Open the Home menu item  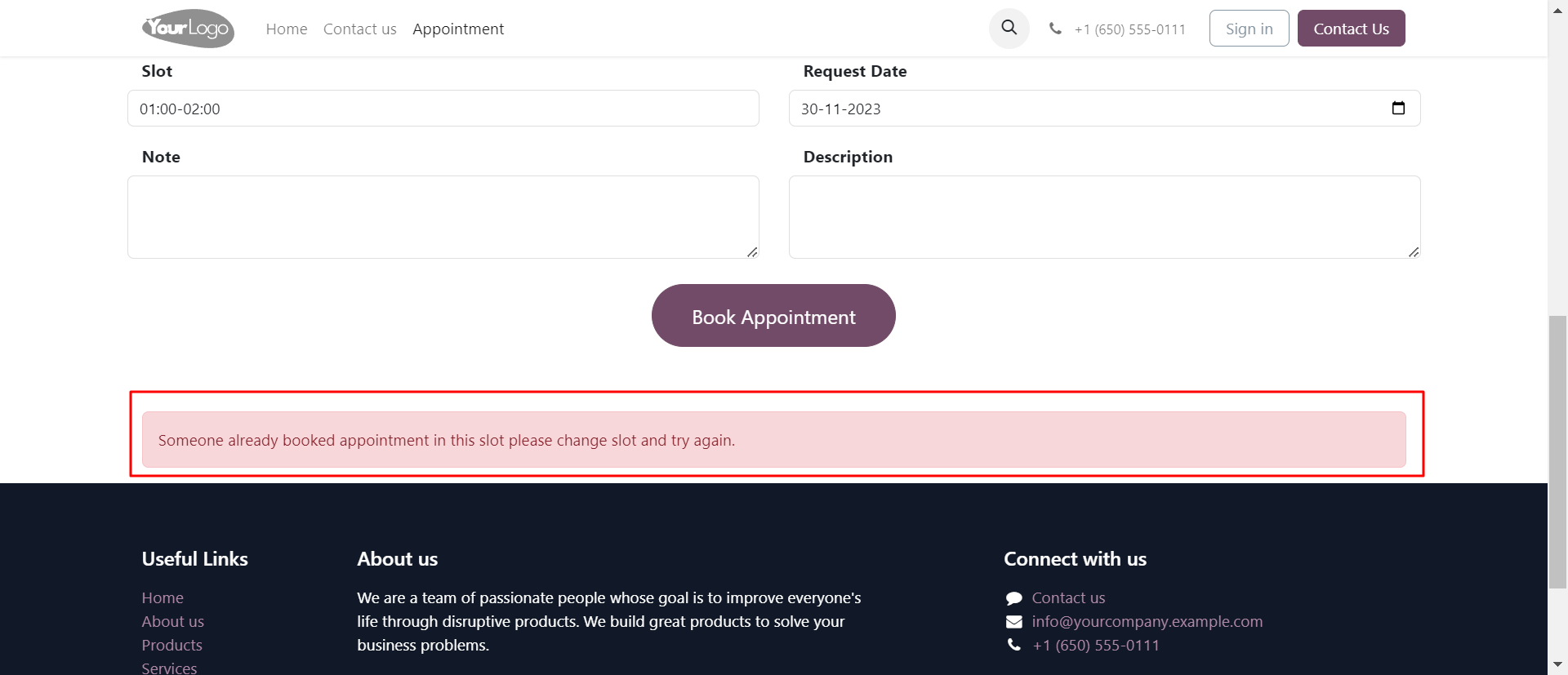point(287,29)
